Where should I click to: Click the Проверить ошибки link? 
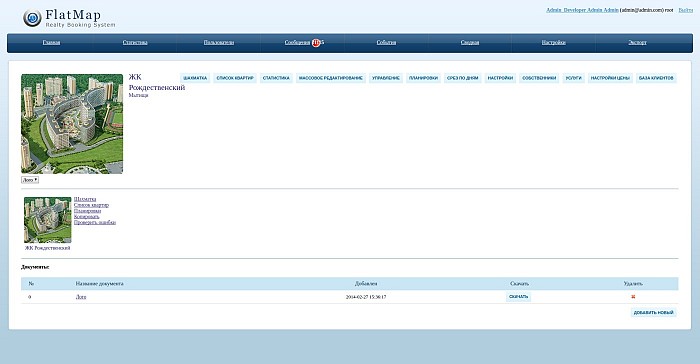tap(95, 222)
